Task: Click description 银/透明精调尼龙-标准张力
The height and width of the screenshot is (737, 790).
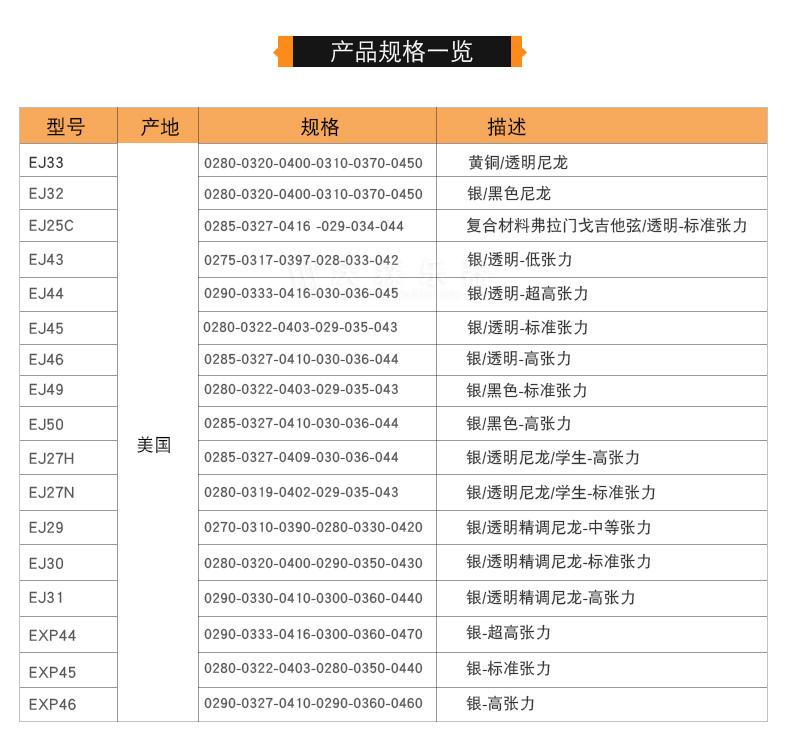Action: coord(559,562)
